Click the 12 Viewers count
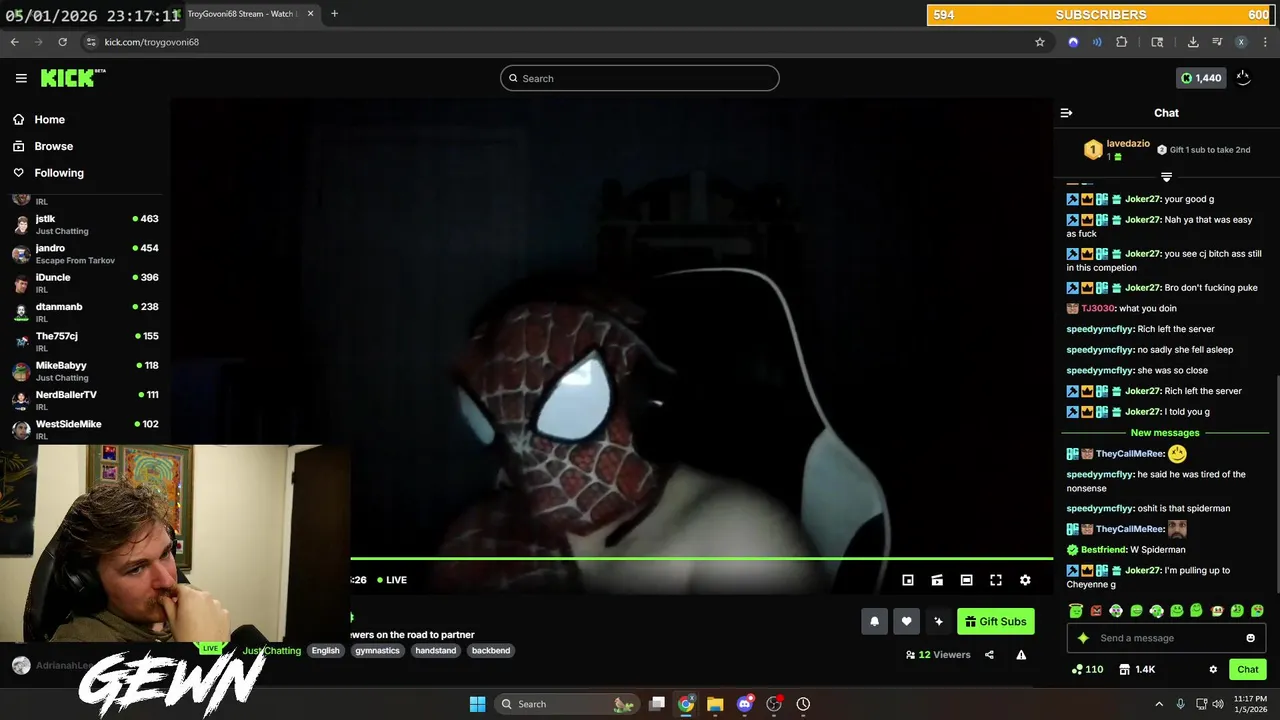This screenshot has width=1280, height=720. (938, 655)
